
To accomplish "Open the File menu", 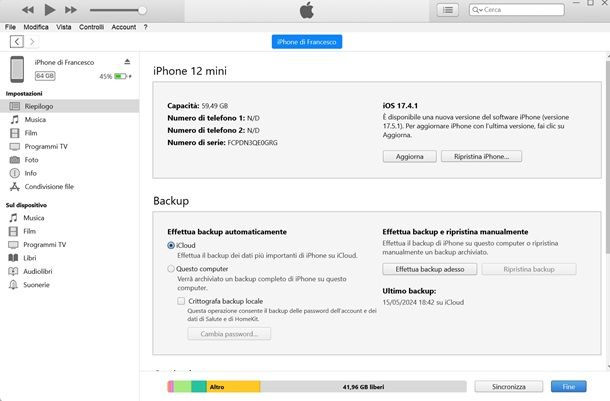I will pyautogui.click(x=10, y=27).
